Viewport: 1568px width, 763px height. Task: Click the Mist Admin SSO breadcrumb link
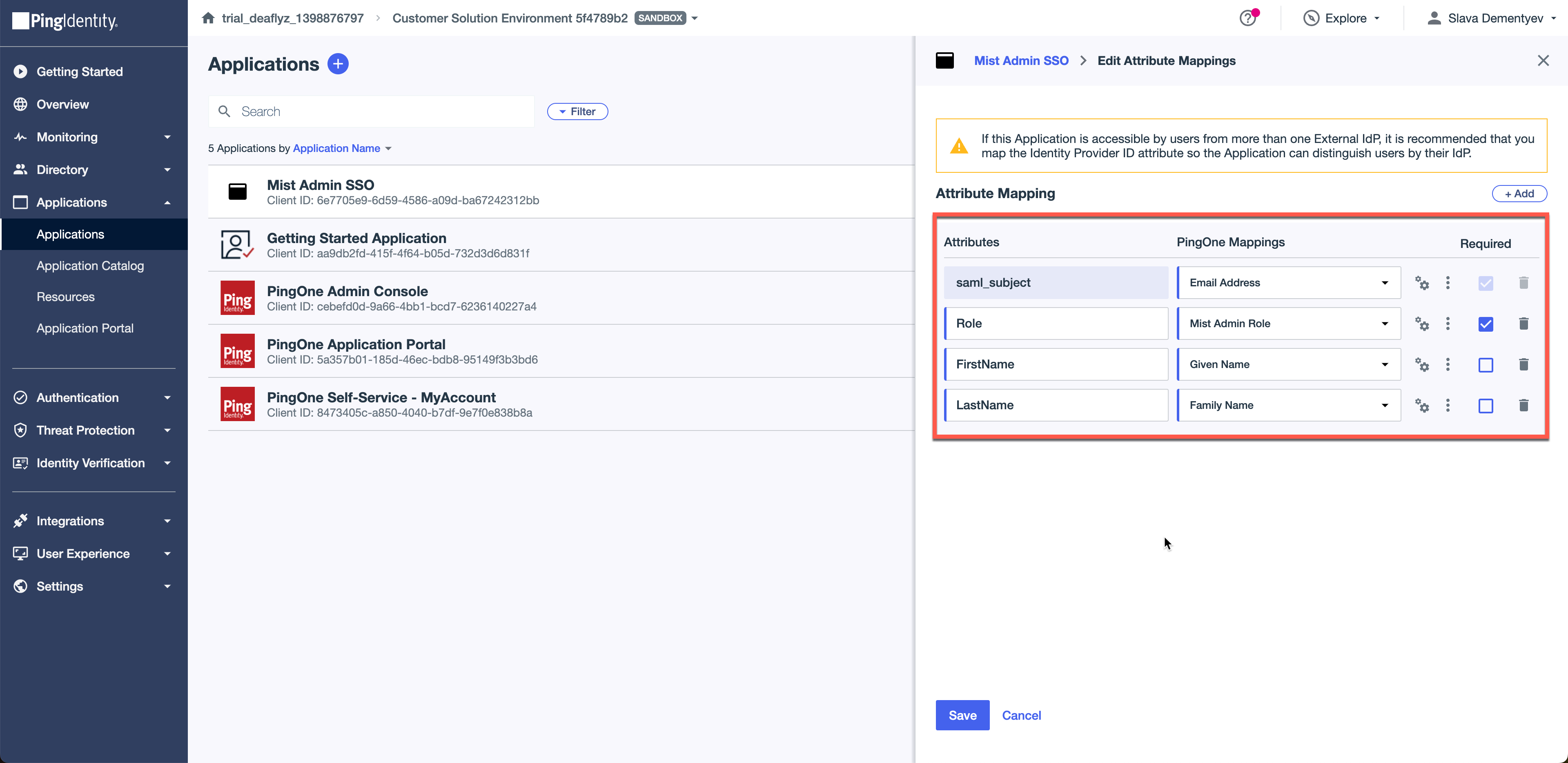(x=1021, y=61)
